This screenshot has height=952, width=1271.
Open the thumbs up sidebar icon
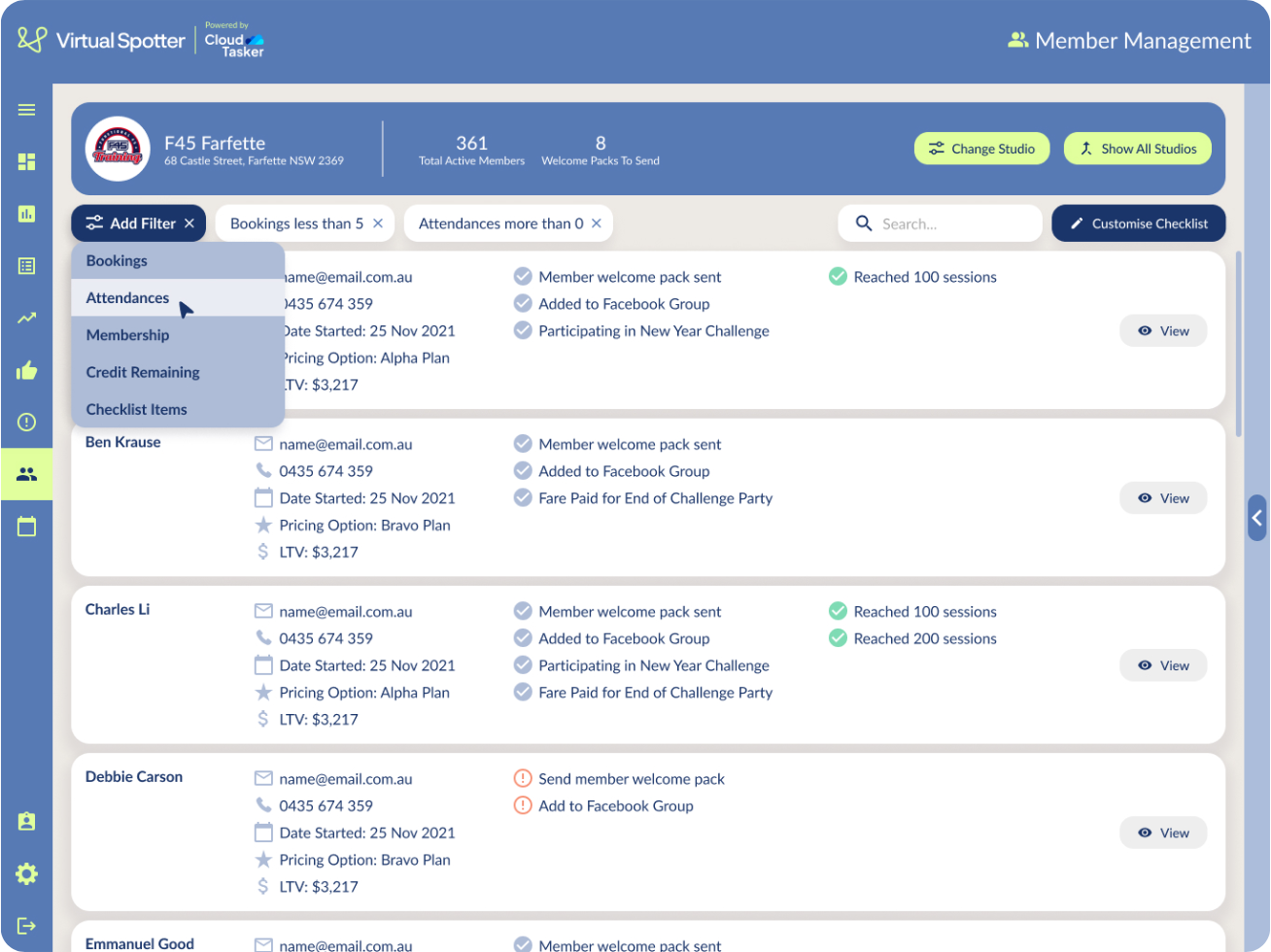pos(26,370)
